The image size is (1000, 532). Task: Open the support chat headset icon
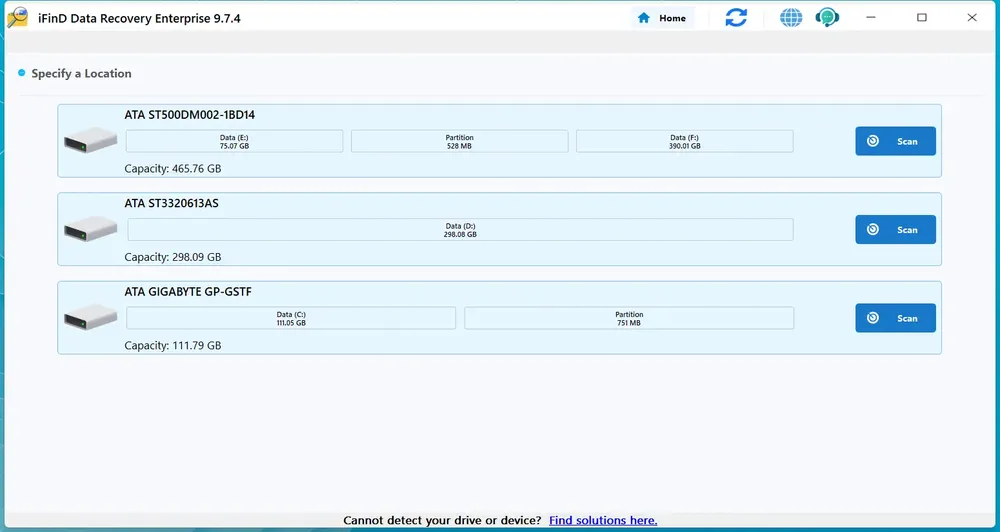tap(827, 18)
